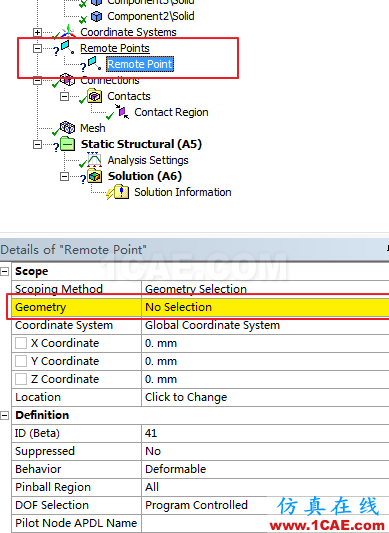This screenshot has width=389, height=533.
Task: Check the Y Coordinate parameter checkbox
Action: [21, 361]
